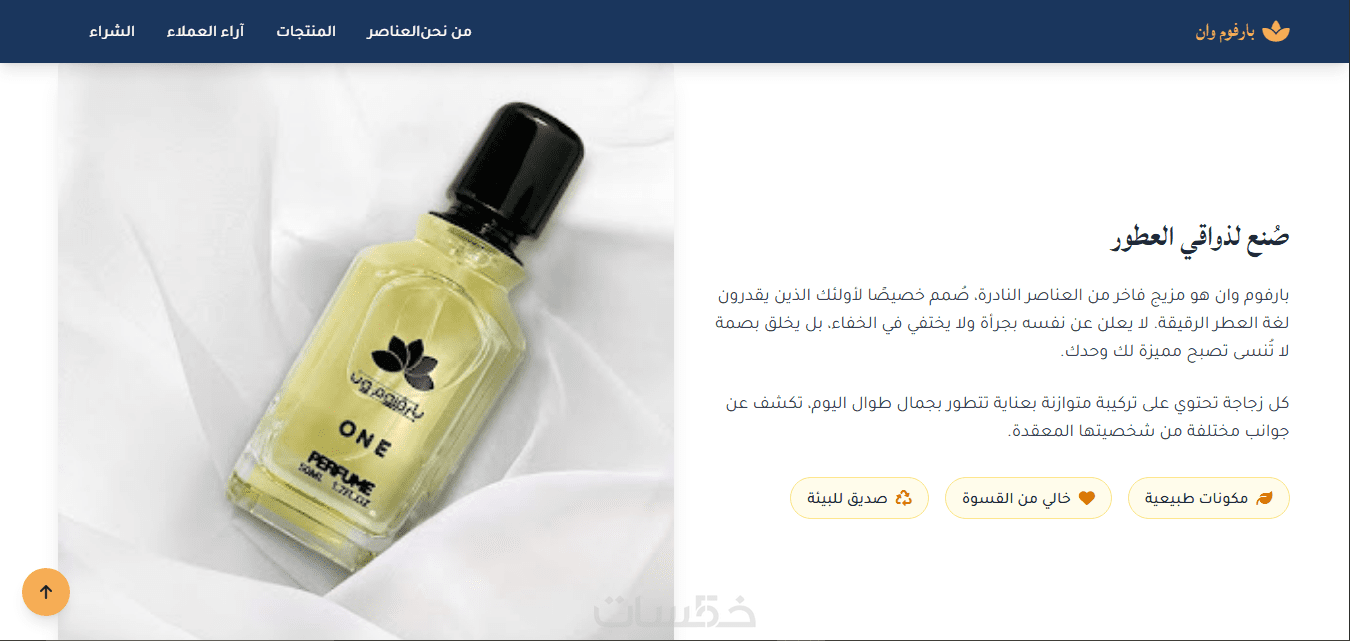Open the الشراء purchase link

pyautogui.click(x=112, y=31)
